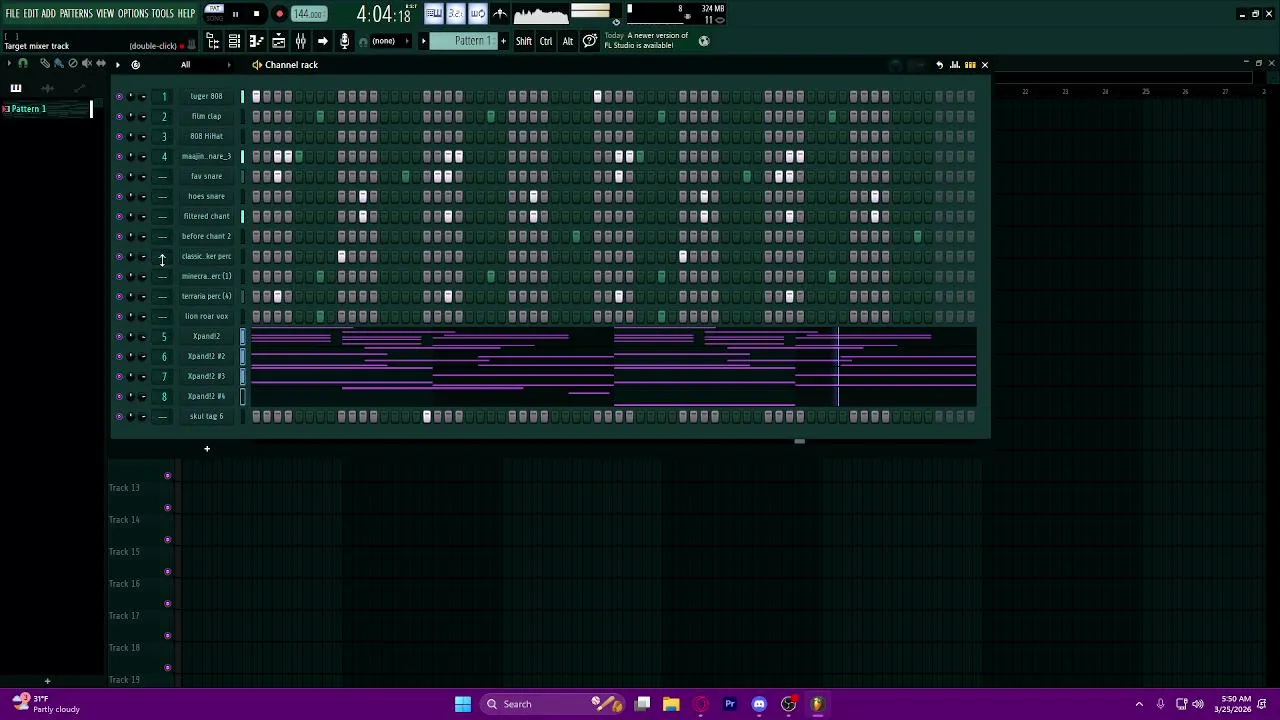The width and height of the screenshot is (1280, 720).
Task: Click the Windows Start button
Action: point(463,704)
